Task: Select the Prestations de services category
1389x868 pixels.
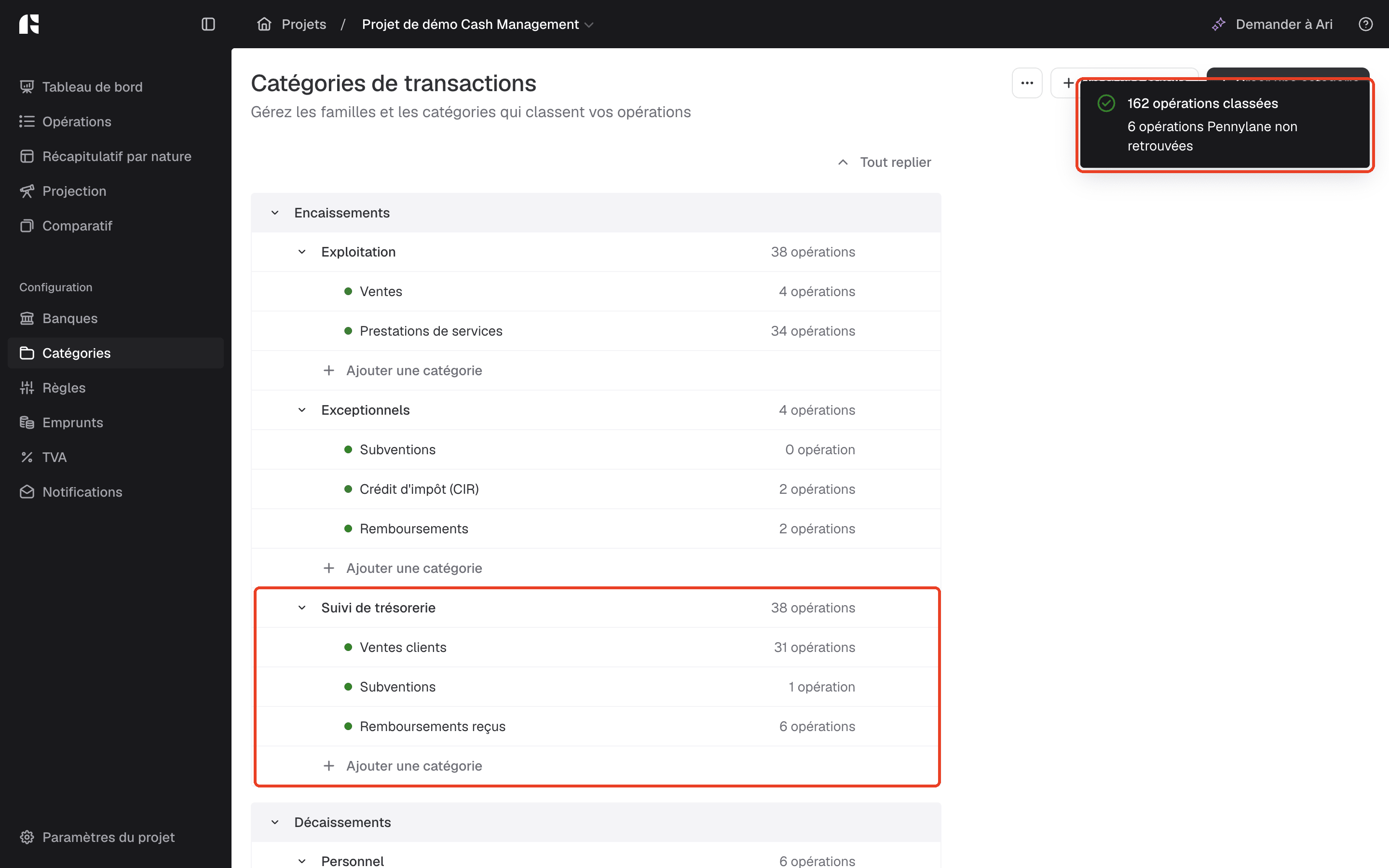Action: tap(596, 331)
